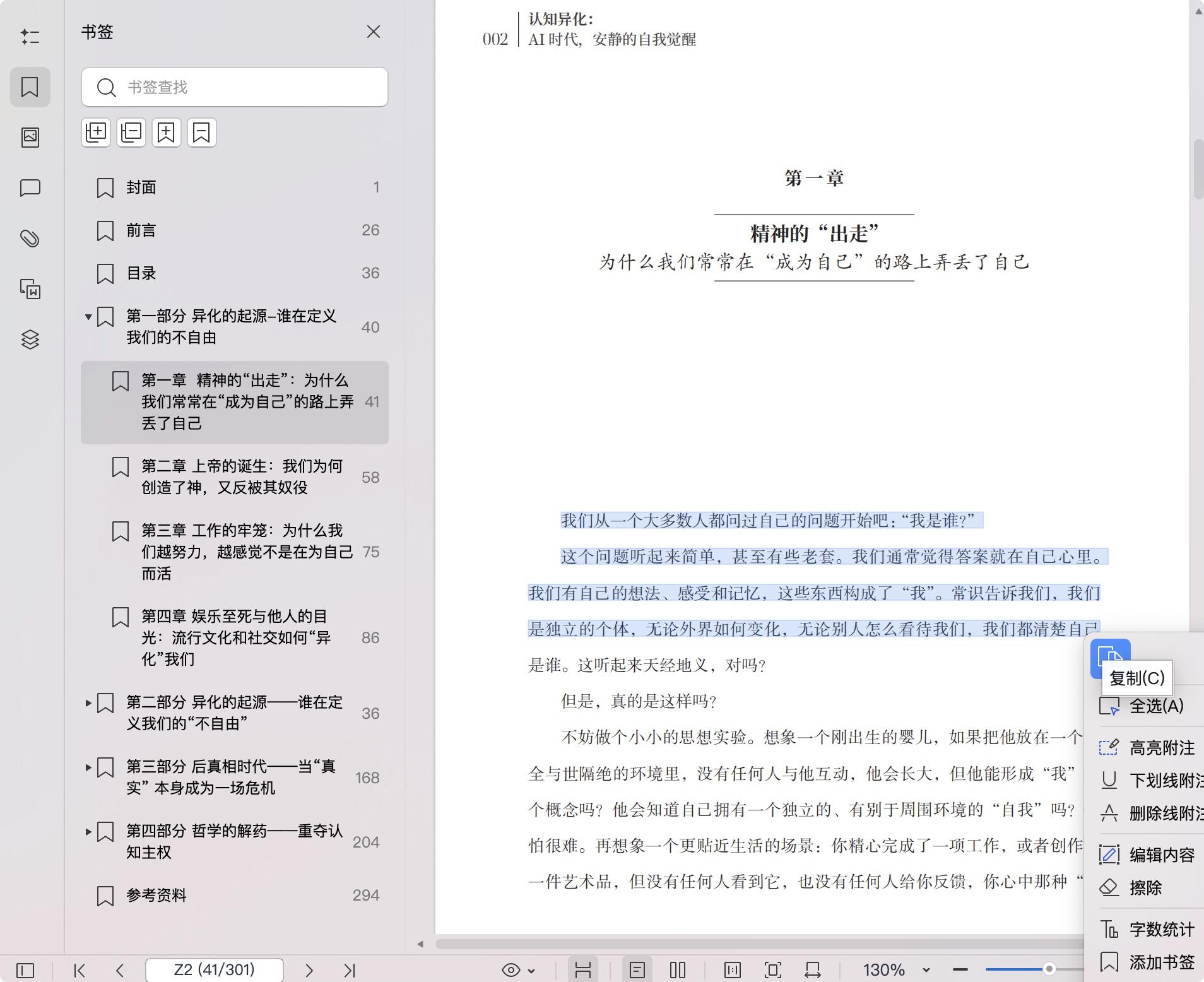Go to first page button
The width and height of the screenshot is (1204, 982).
tap(80, 970)
